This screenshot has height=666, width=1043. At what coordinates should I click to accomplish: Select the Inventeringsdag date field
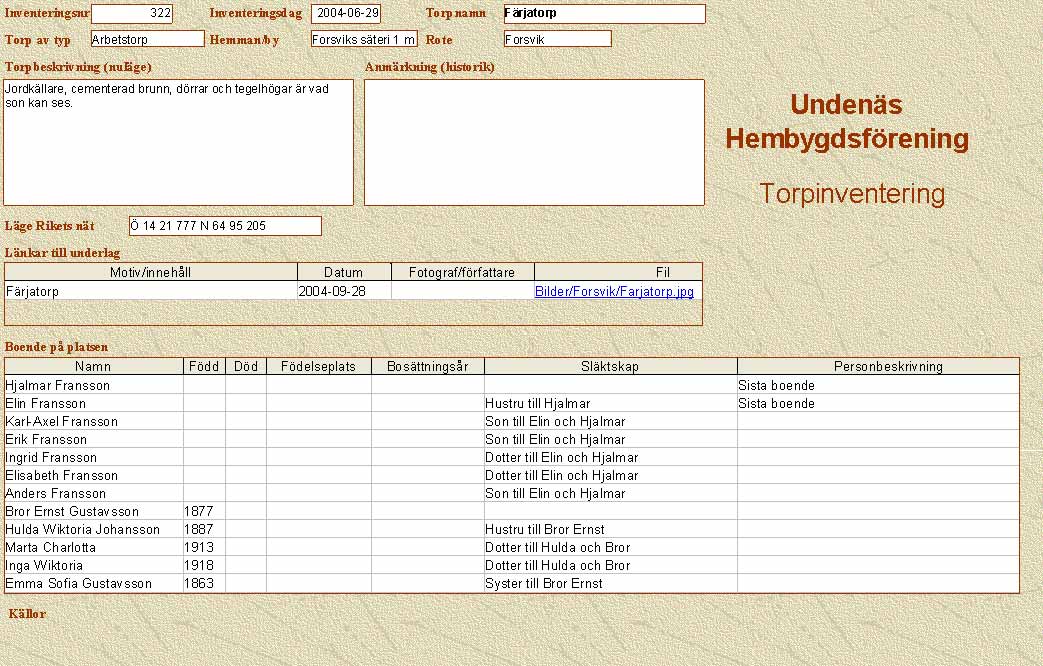[346, 14]
